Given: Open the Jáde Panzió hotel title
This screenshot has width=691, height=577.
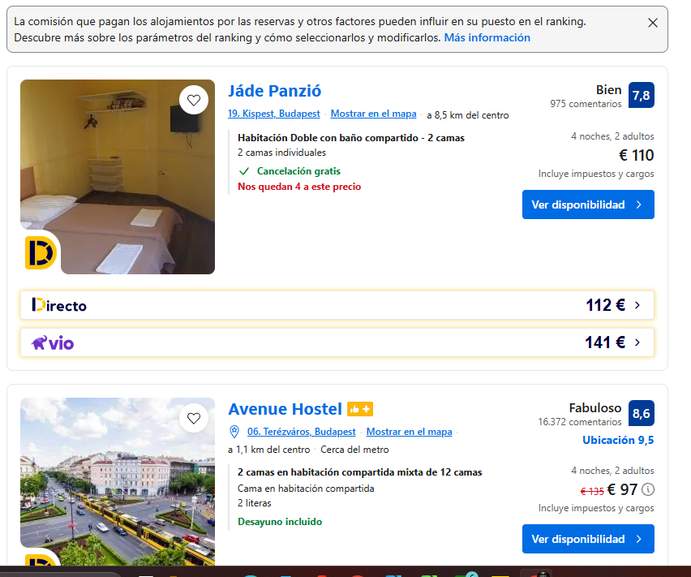Looking at the screenshot, I should 274,91.
